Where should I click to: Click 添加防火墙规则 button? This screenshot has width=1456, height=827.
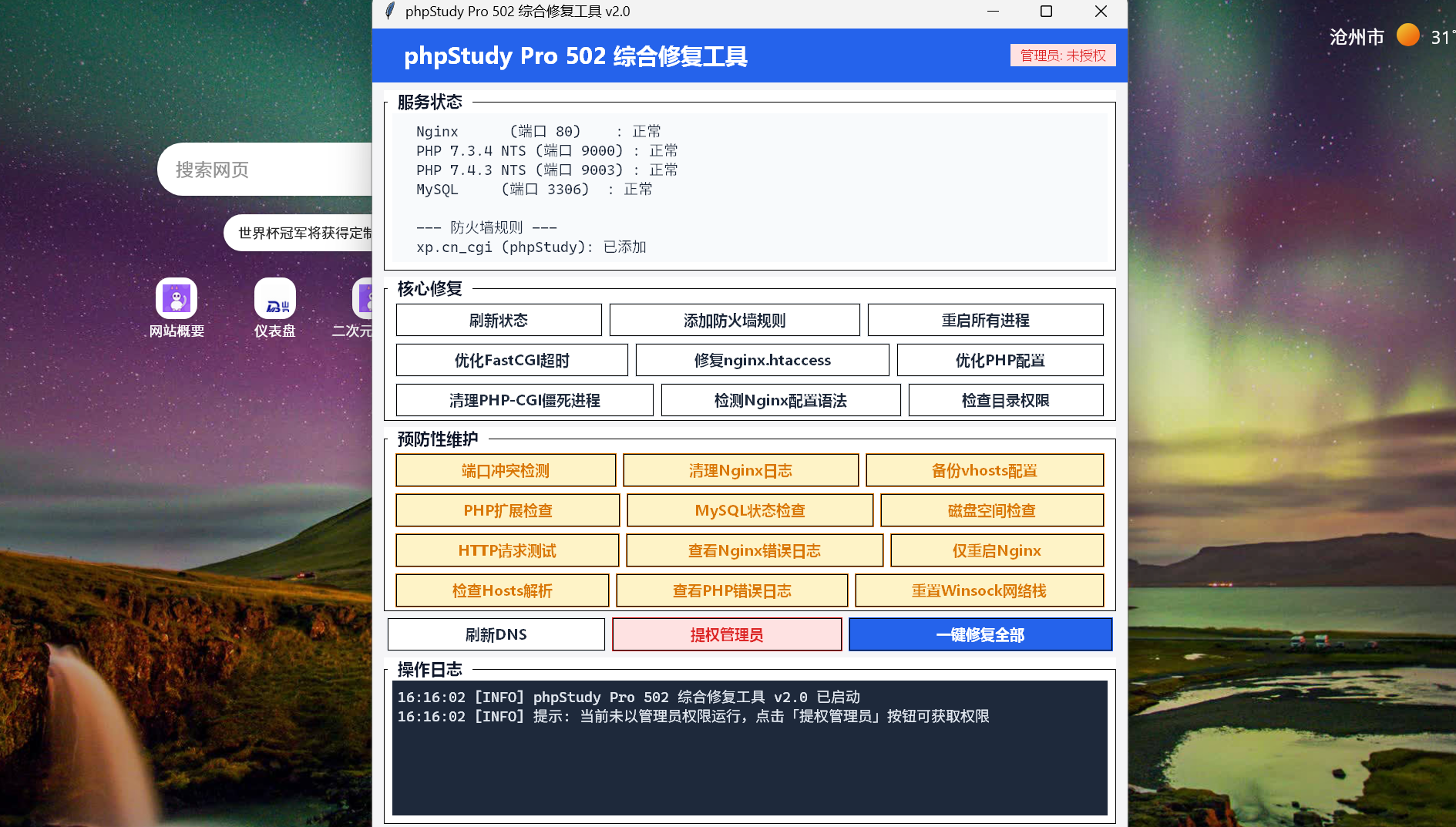(735, 320)
